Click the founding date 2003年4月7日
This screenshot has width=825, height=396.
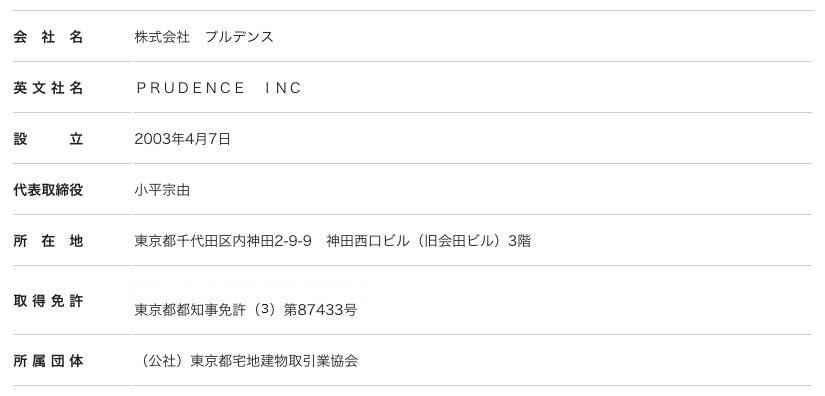183,139
